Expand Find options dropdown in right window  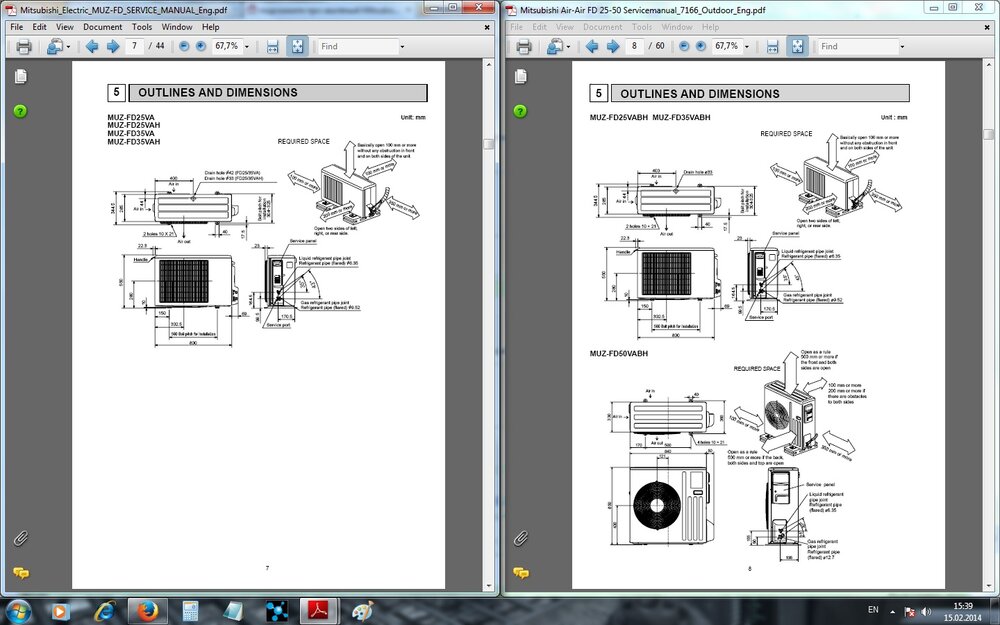point(901,46)
